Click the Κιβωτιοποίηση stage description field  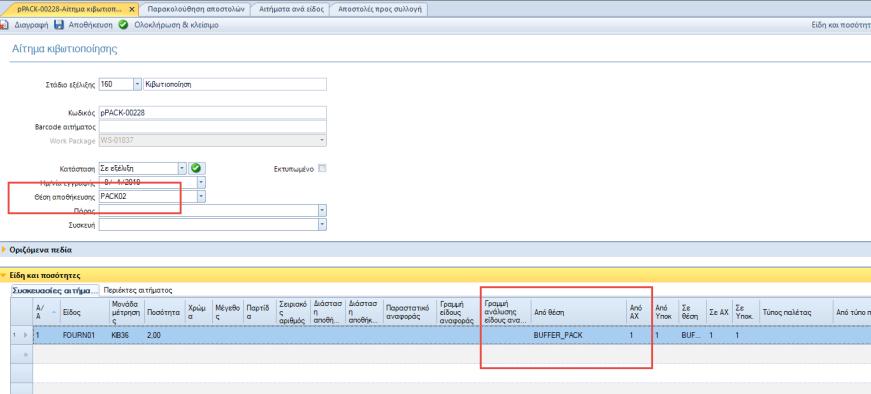pyautogui.click(x=235, y=84)
